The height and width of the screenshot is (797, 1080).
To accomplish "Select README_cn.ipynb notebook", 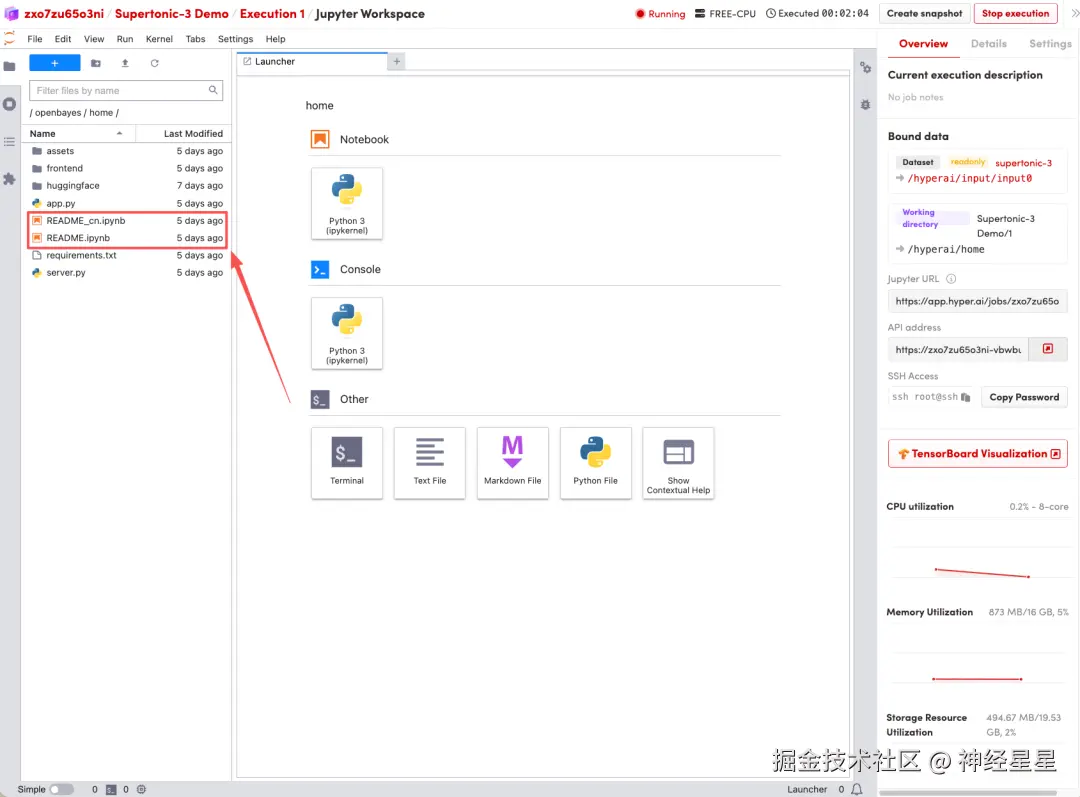I will click(x=127, y=220).
